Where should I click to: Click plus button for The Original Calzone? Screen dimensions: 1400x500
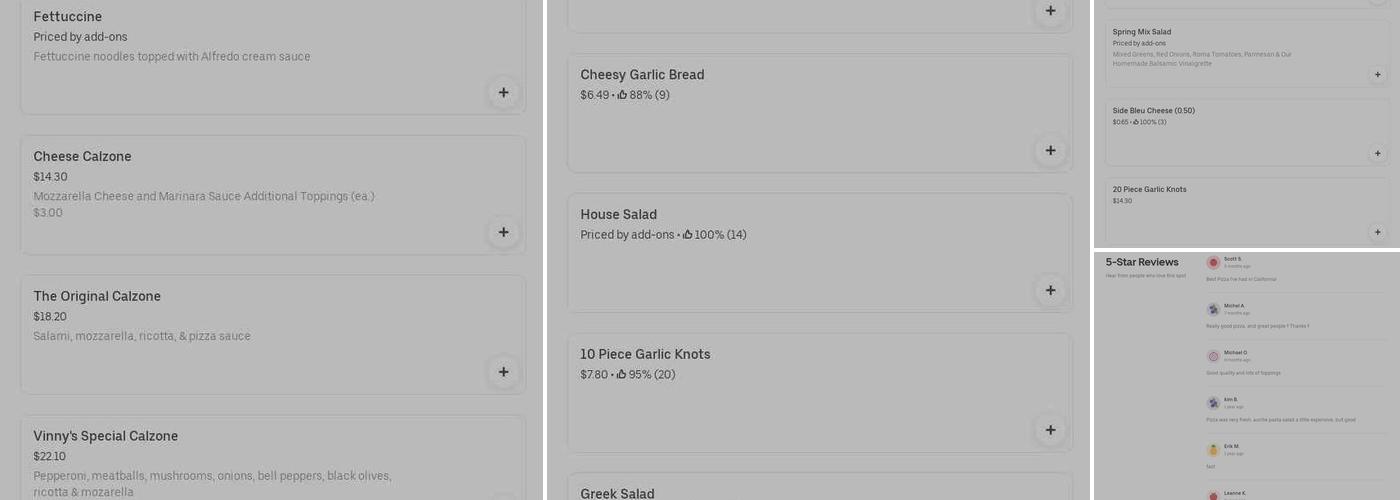503,372
